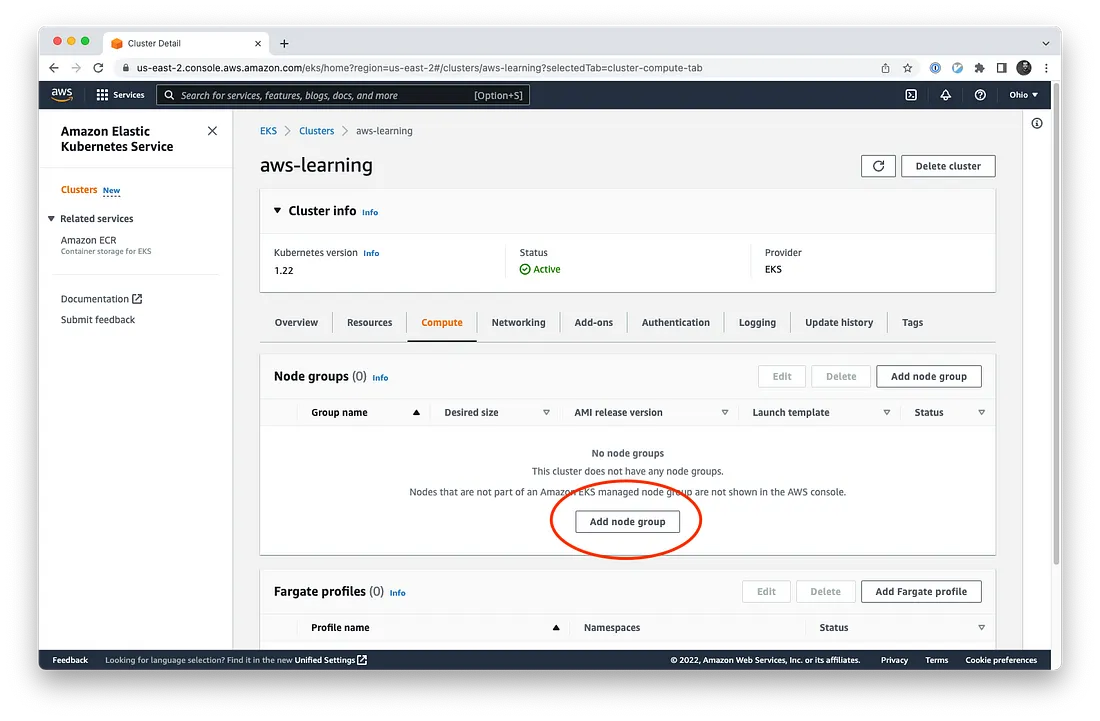This screenshot has width=1100, height=721.
Task: Open the Logging tab
Action: [757, 323]
